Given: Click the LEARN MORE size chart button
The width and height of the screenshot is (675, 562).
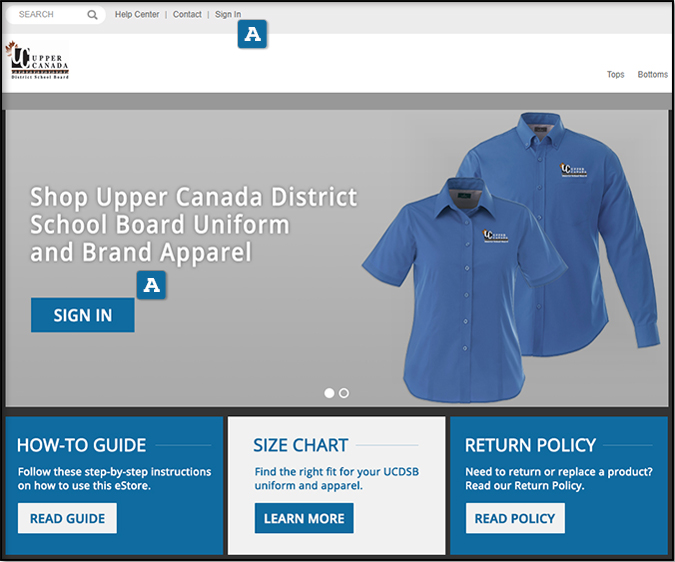Looking at the screenshot, I should 304,518.
